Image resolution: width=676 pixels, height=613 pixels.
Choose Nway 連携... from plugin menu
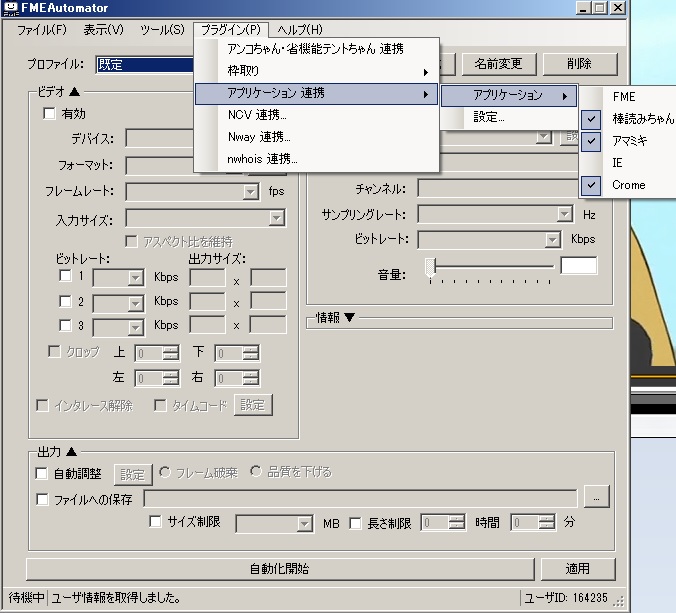point(316,137)
